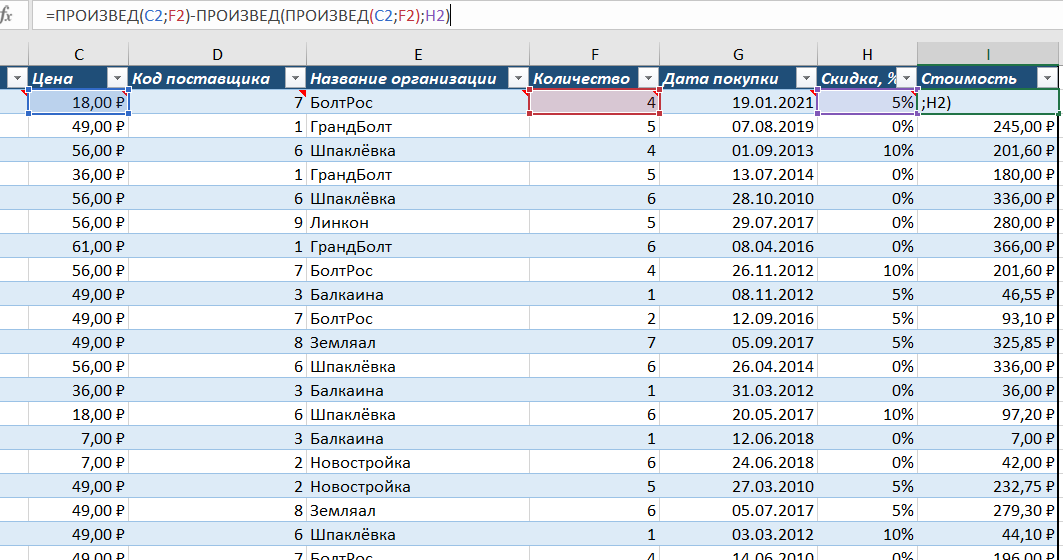The image size is (1063, 560).
Task: Select cost cell 201,60 ₽ dated 01.09.2013
Action: pyautogui.click(x=988, y=151)
